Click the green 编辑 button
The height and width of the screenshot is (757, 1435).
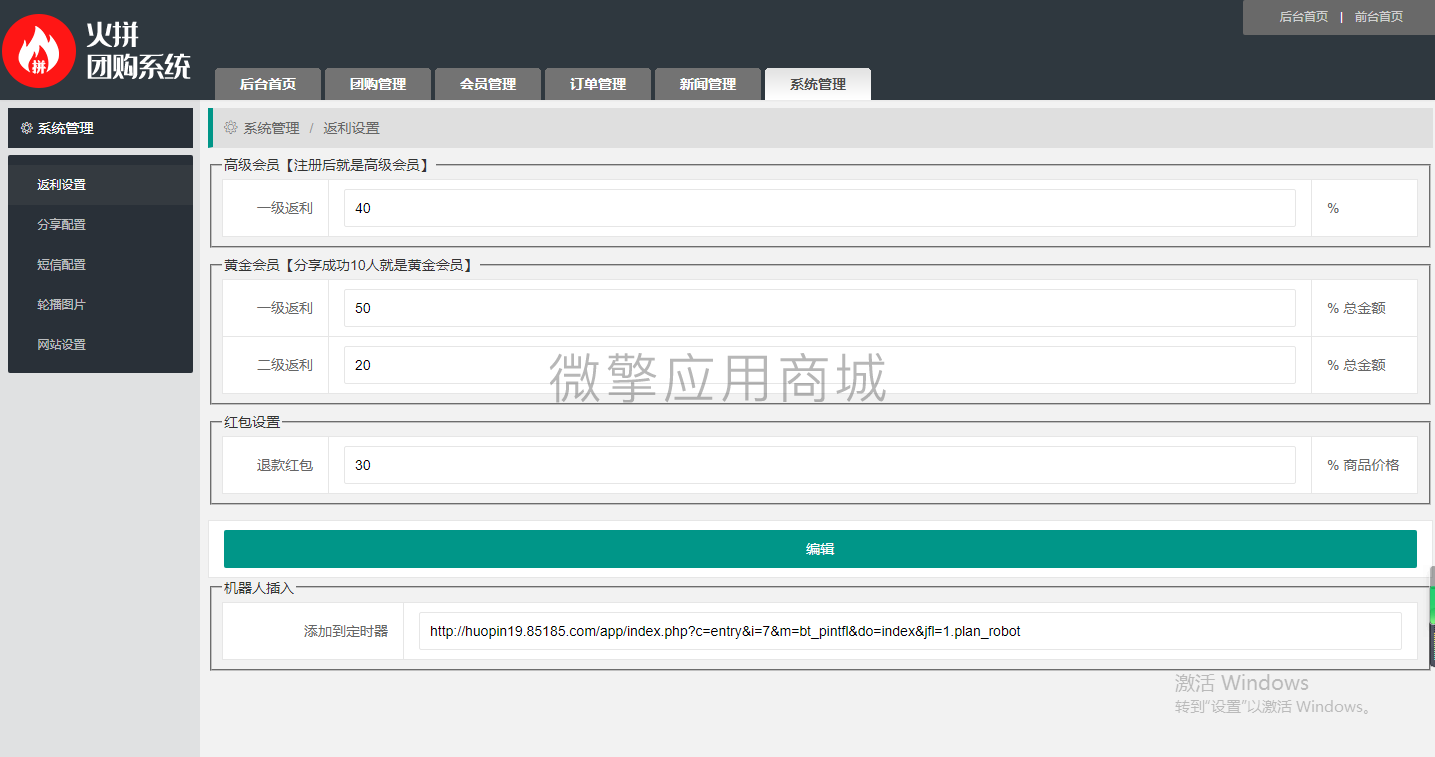pos(820,549)
